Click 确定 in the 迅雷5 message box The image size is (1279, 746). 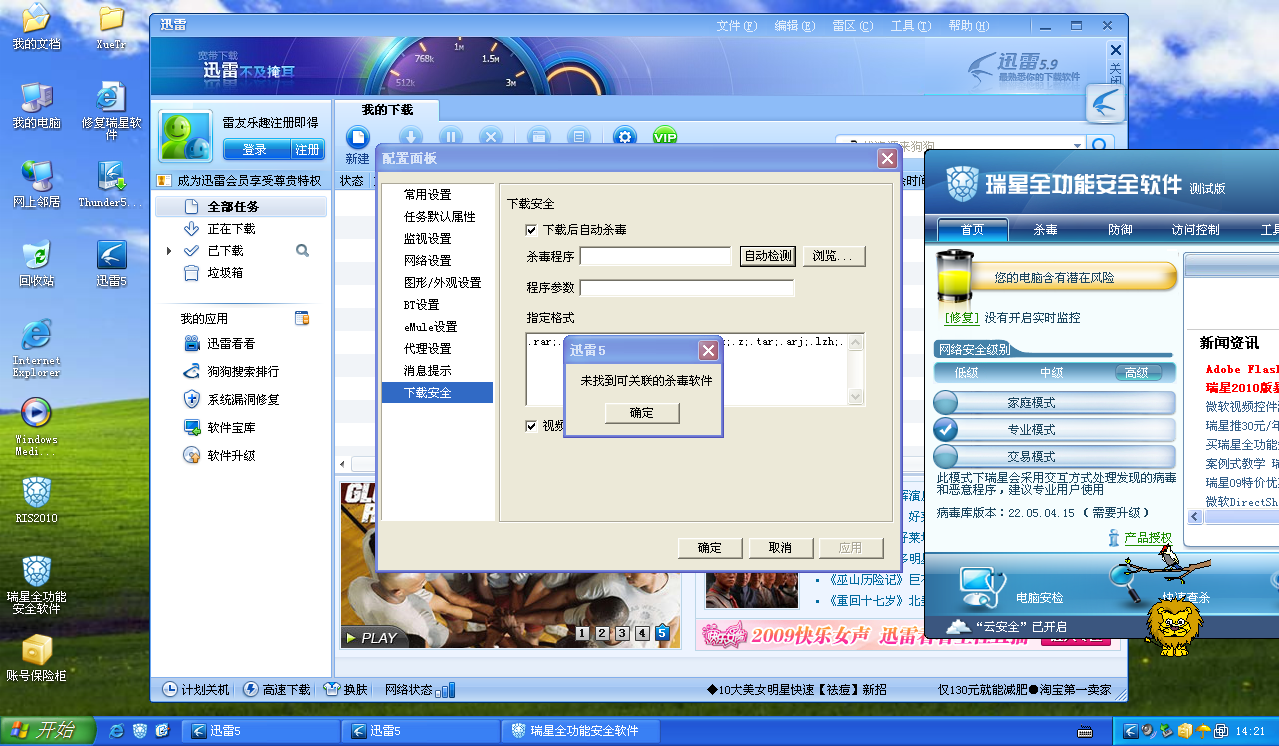coord(642,413)
